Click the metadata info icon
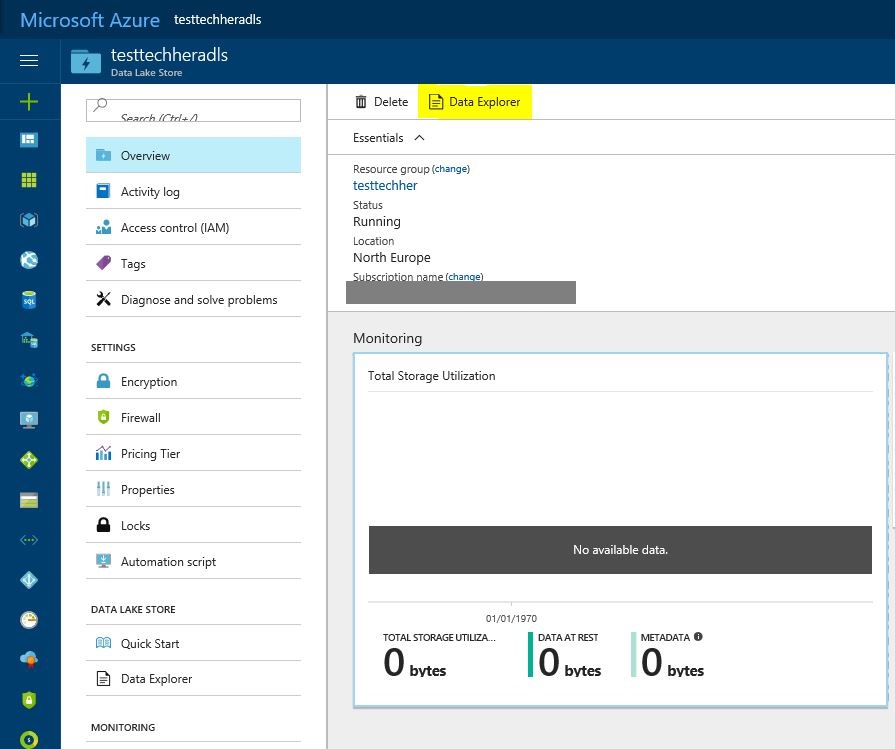 (698, 637)
